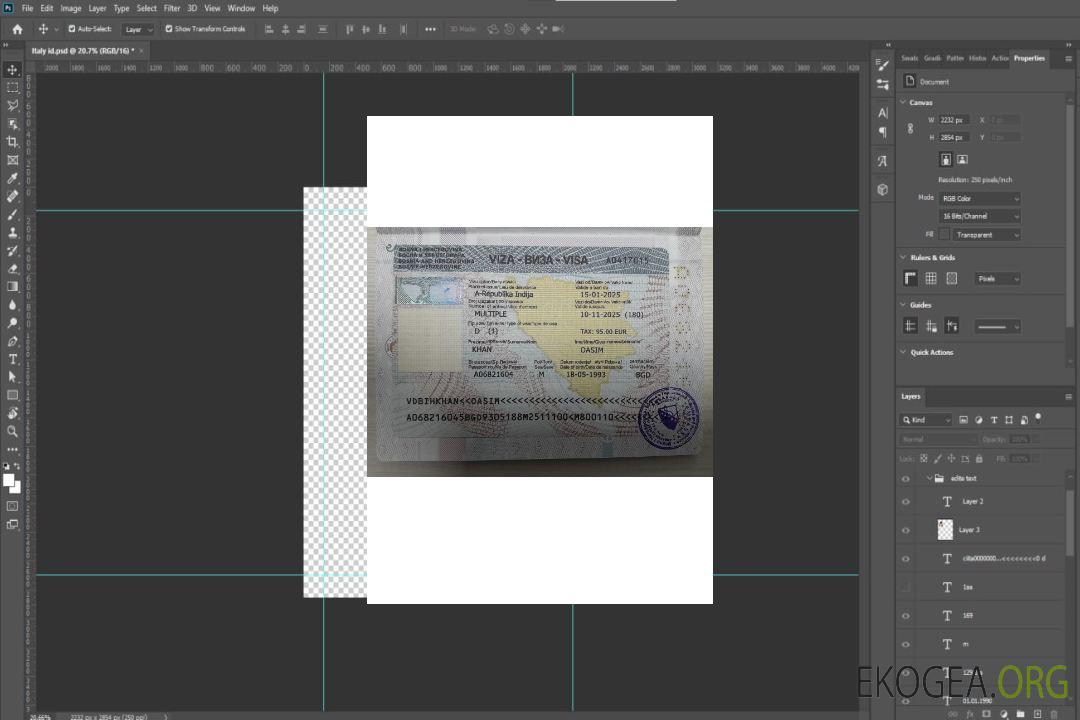This screenshot has height=720, width=1080.
Task: Open the Auto-Select Layer dropdown
Action: pos(138,29)
